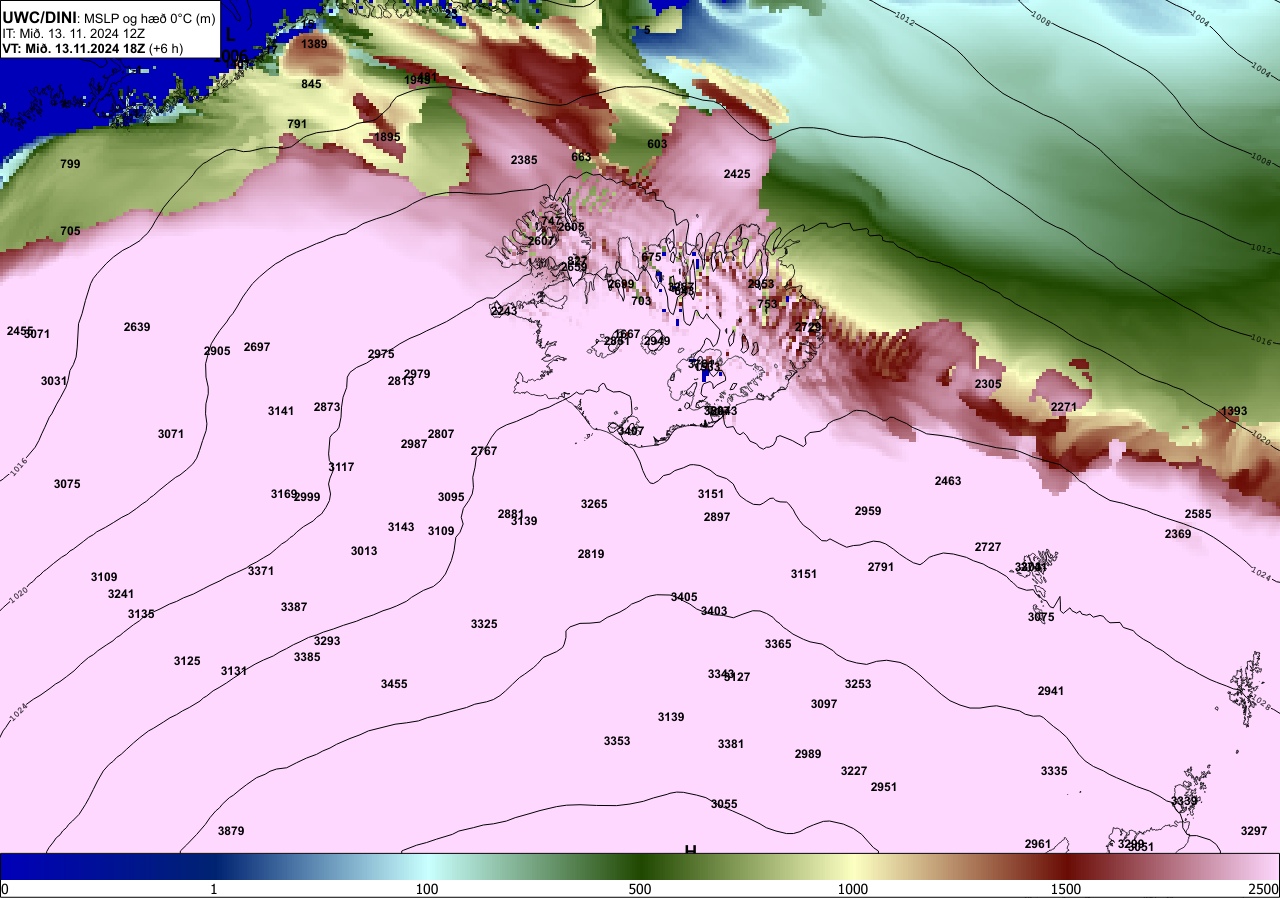
Task: Click the 2873 value
Action: point(327,407)
